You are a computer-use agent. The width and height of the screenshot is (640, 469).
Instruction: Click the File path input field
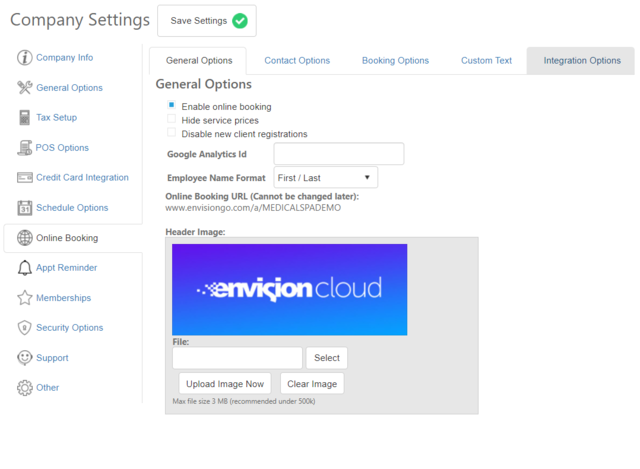tap(237, 358)
